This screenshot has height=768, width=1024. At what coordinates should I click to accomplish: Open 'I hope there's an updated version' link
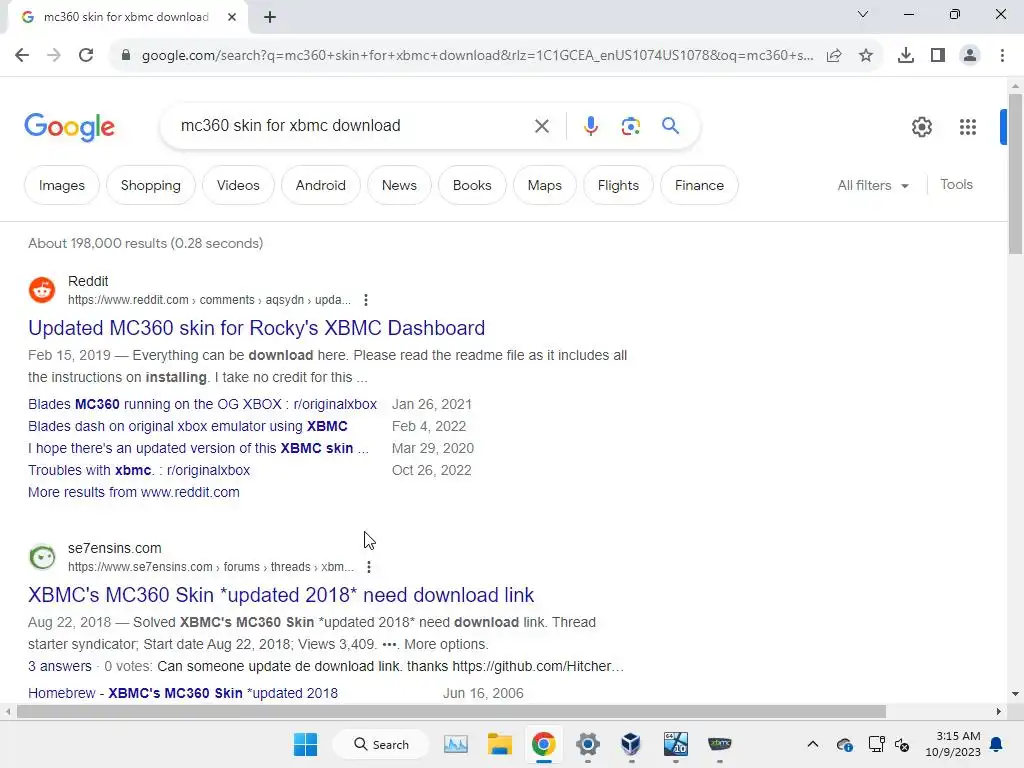coord(198,449)
